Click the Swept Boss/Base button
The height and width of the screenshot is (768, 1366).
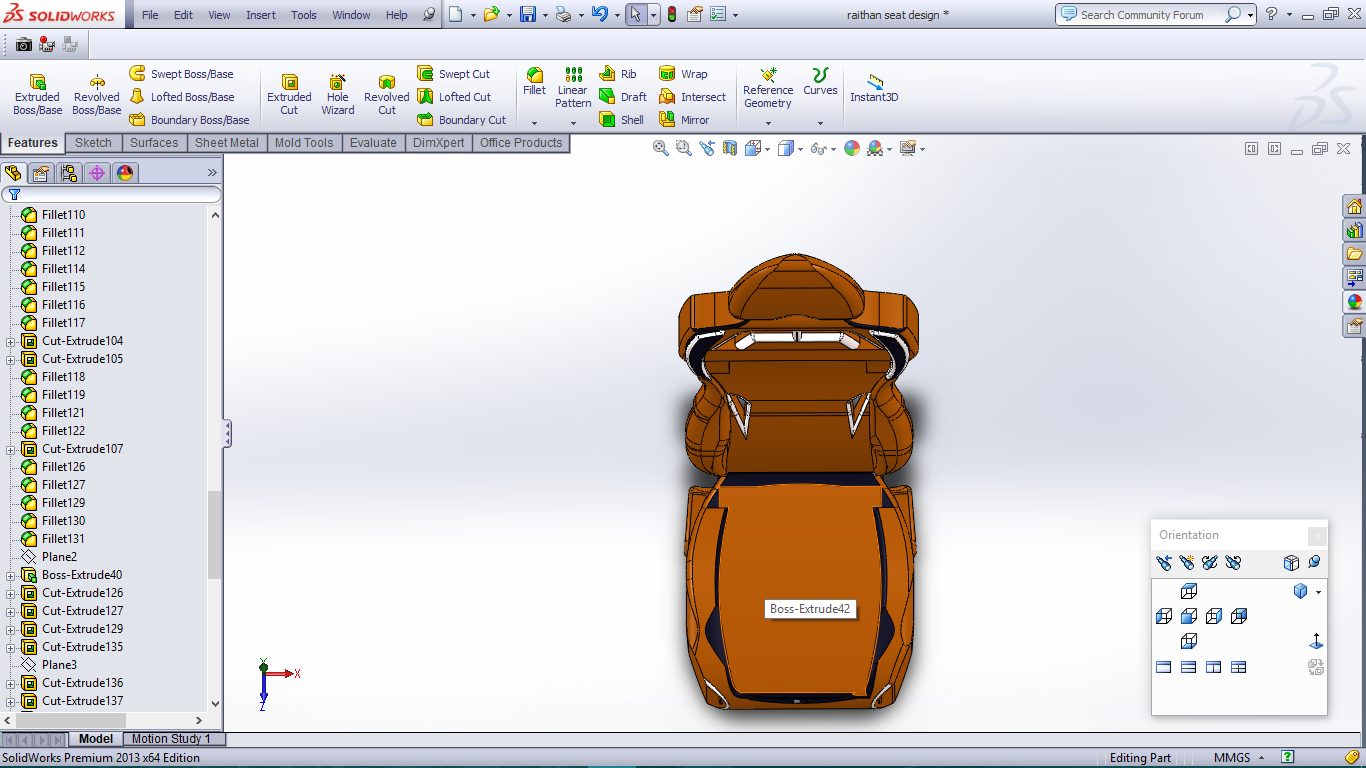(181, 74)
